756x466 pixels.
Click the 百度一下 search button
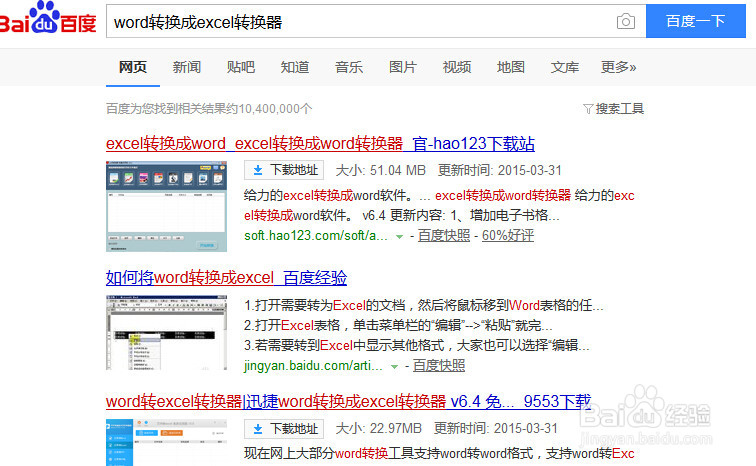pos(696,21)
